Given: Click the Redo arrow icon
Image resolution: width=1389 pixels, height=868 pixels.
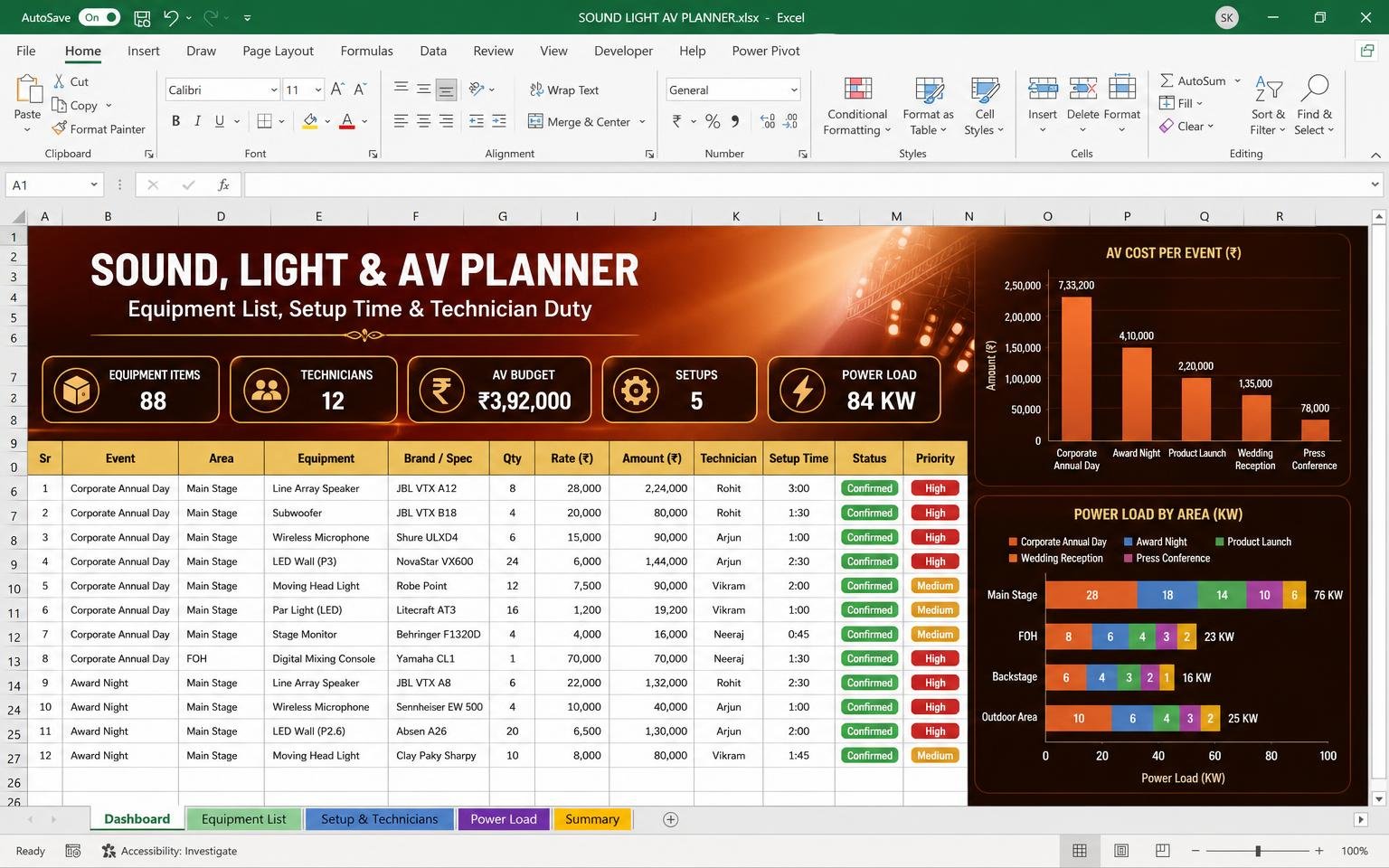Looking at the screenshot, I should pos(211,17).
